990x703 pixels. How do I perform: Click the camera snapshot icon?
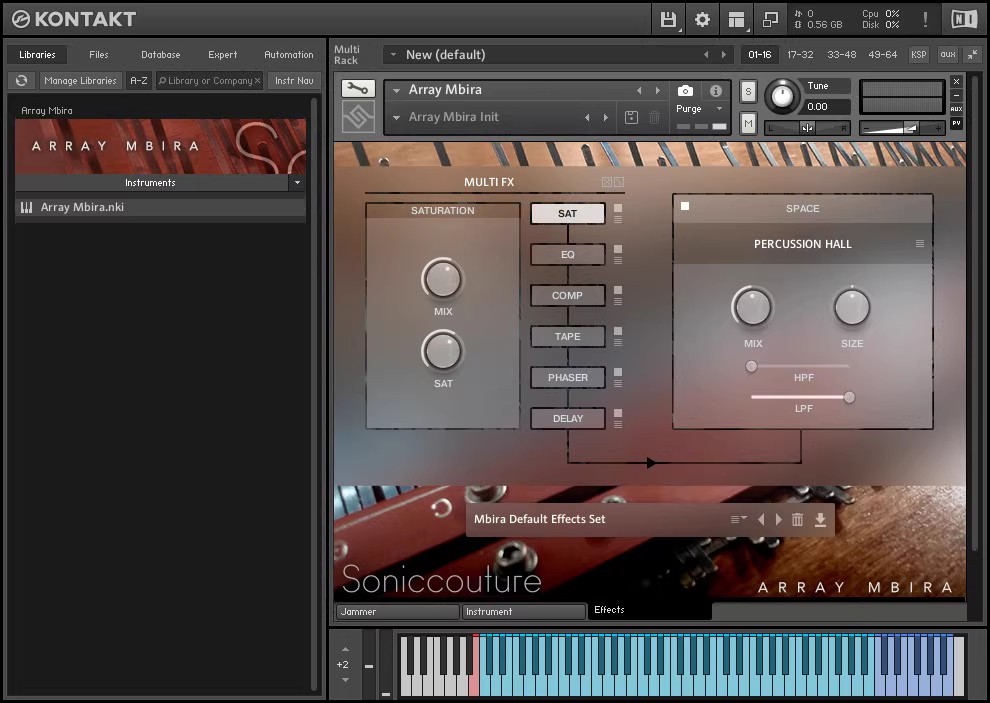pyautogui.click(x=685, y=91)
